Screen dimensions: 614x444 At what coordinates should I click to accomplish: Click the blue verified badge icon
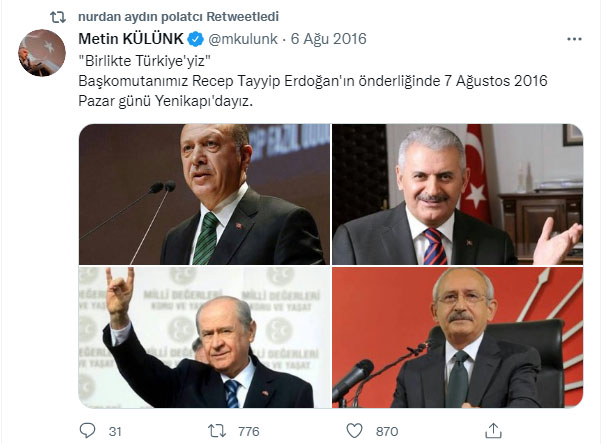tap(195, 39)
